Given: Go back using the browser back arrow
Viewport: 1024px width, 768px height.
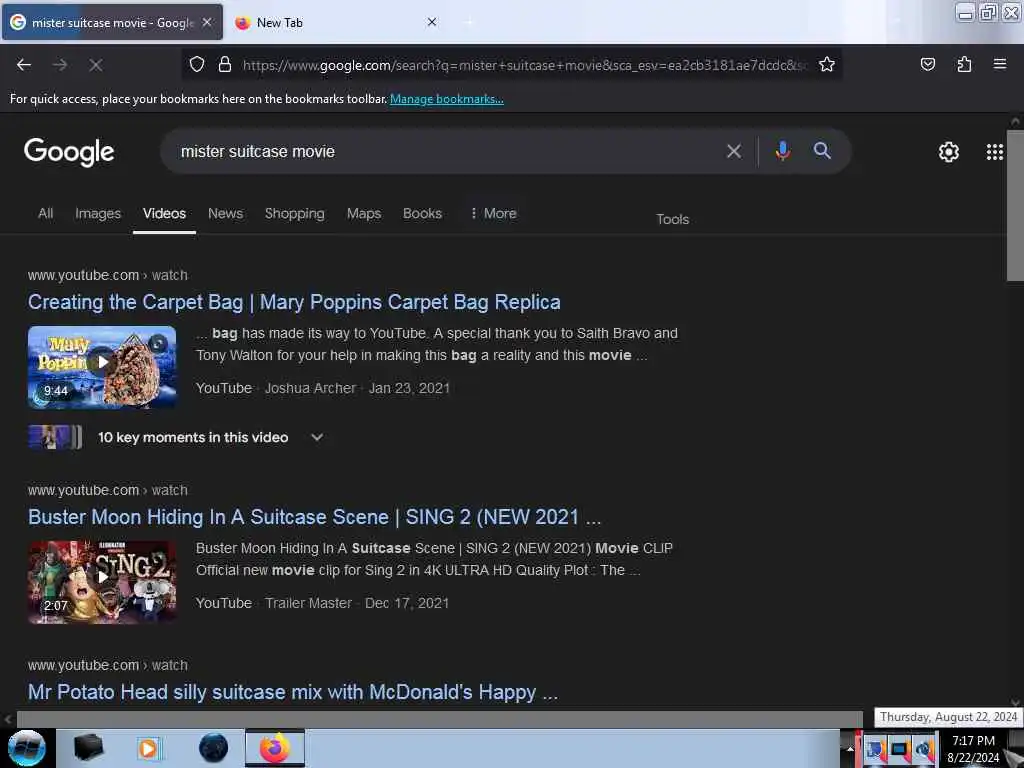Looking at the screenshot, I should 24,65.
